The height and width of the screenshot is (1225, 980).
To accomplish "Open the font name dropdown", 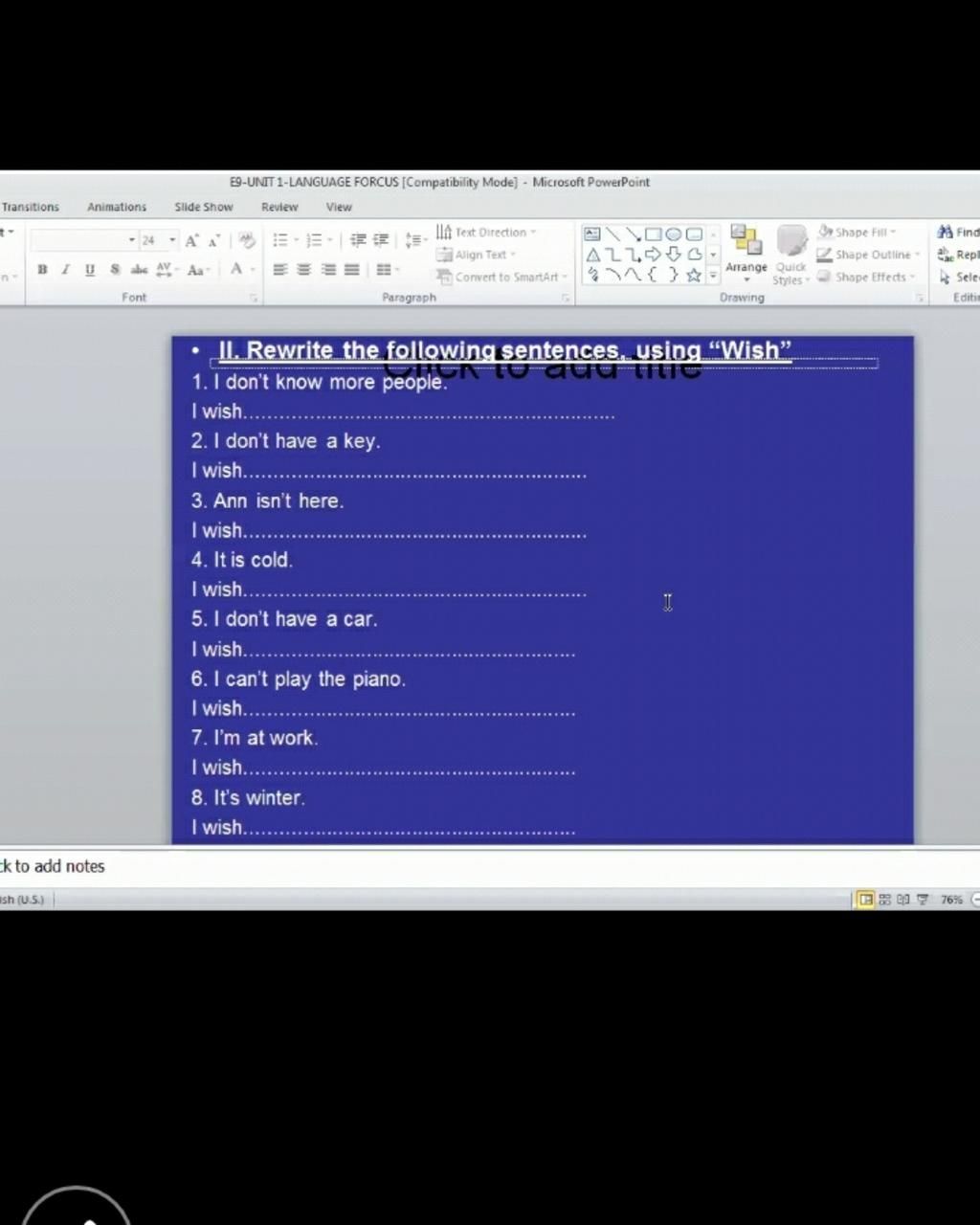I will coord(132,240).
